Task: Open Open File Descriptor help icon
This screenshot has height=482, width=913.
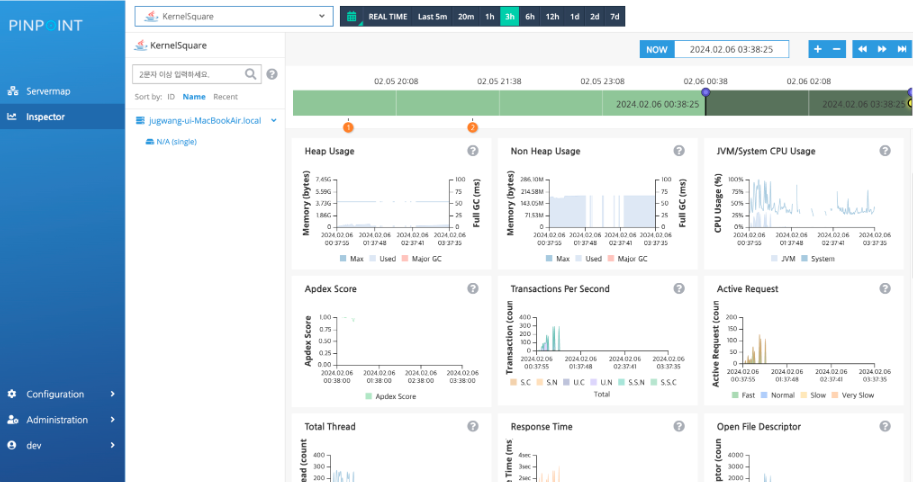Action: (x=885, y=427)
